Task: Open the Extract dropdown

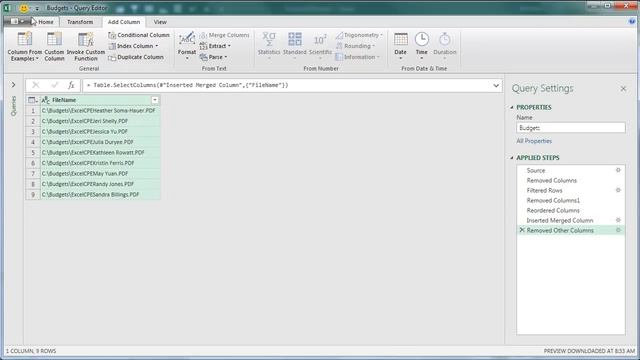Action: tap(215, 46)
